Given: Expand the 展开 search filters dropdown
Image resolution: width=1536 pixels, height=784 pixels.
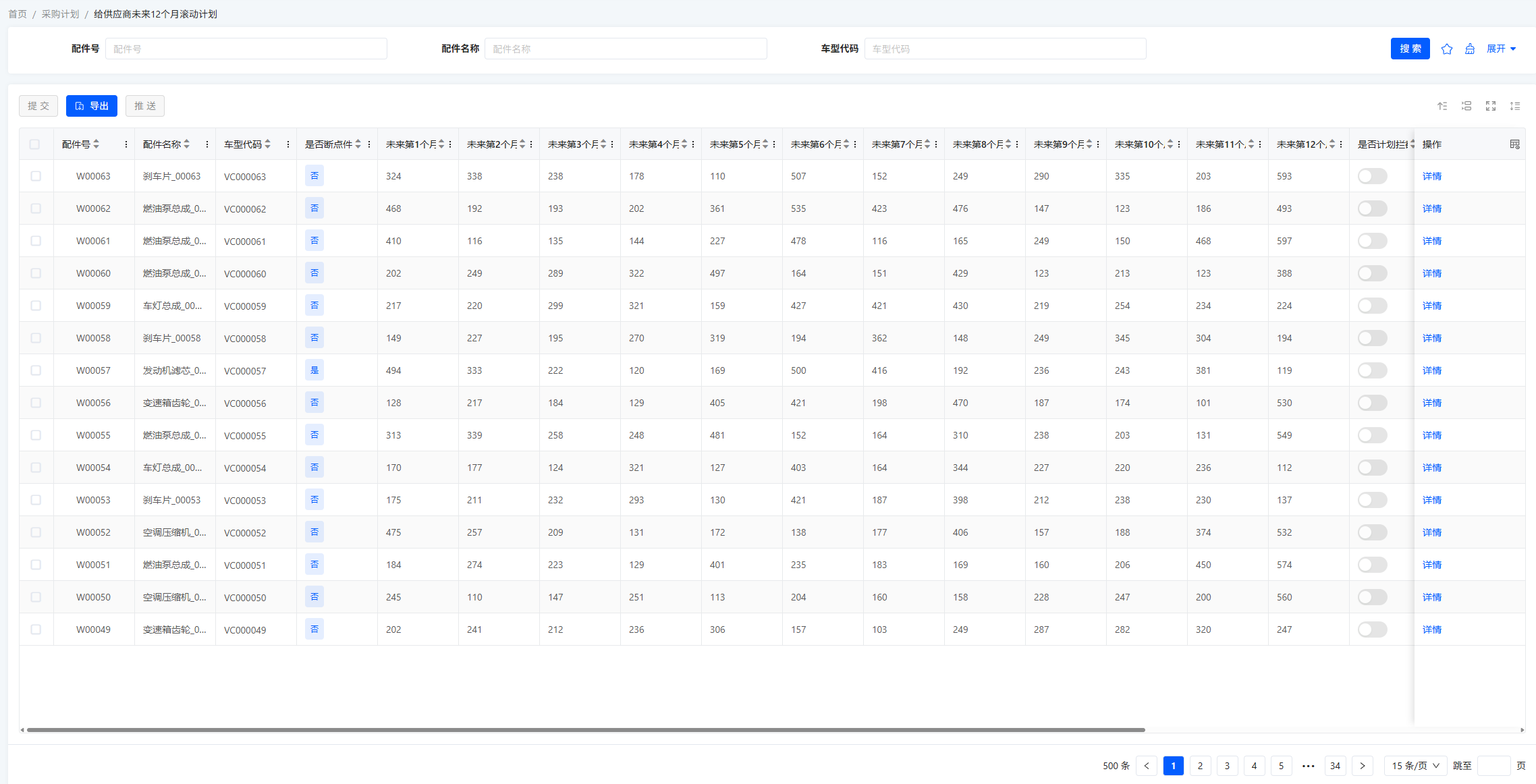Looking at the screenshot, I should pos(1501,49).
